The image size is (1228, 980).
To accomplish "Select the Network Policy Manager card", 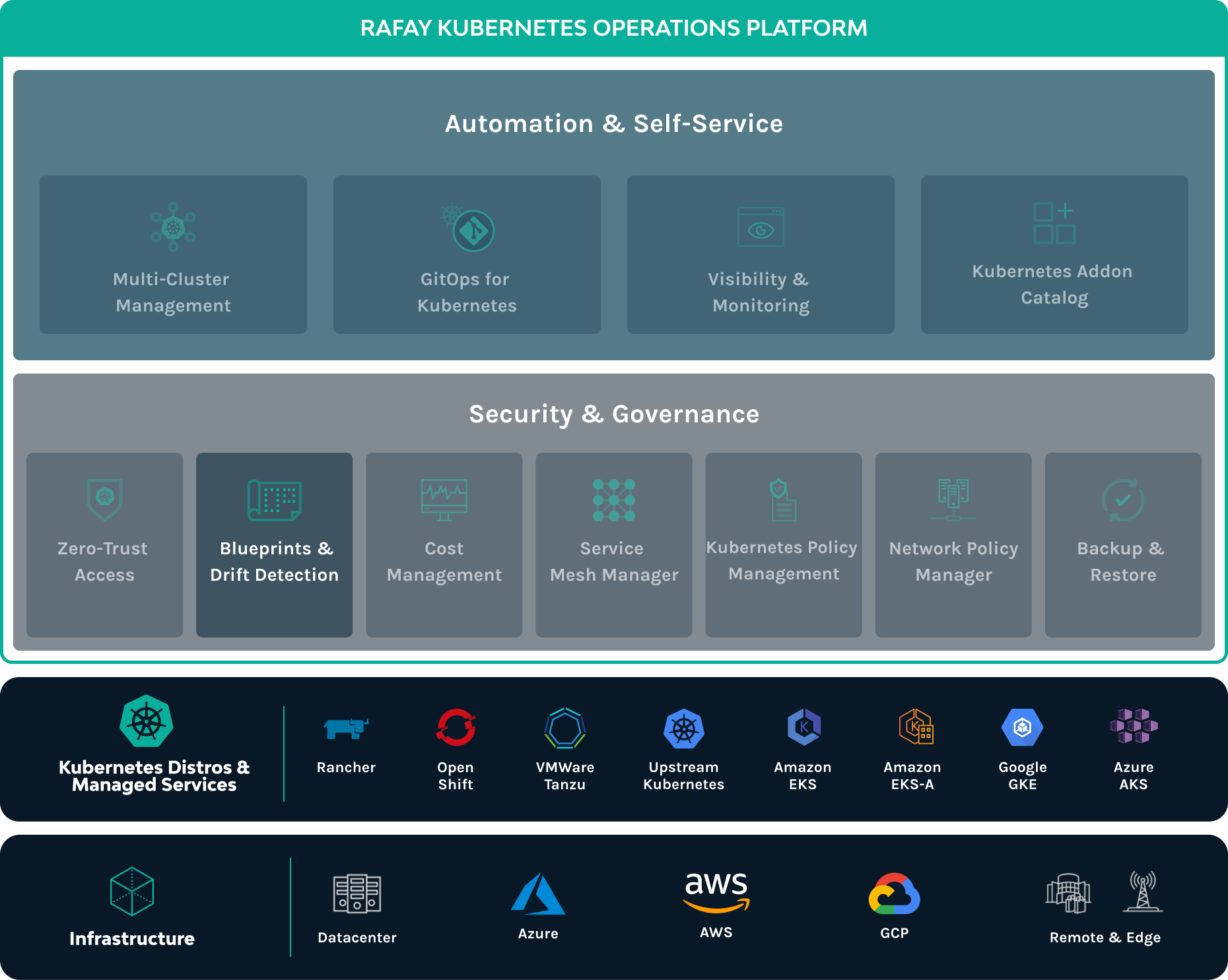I will (953, 545).
